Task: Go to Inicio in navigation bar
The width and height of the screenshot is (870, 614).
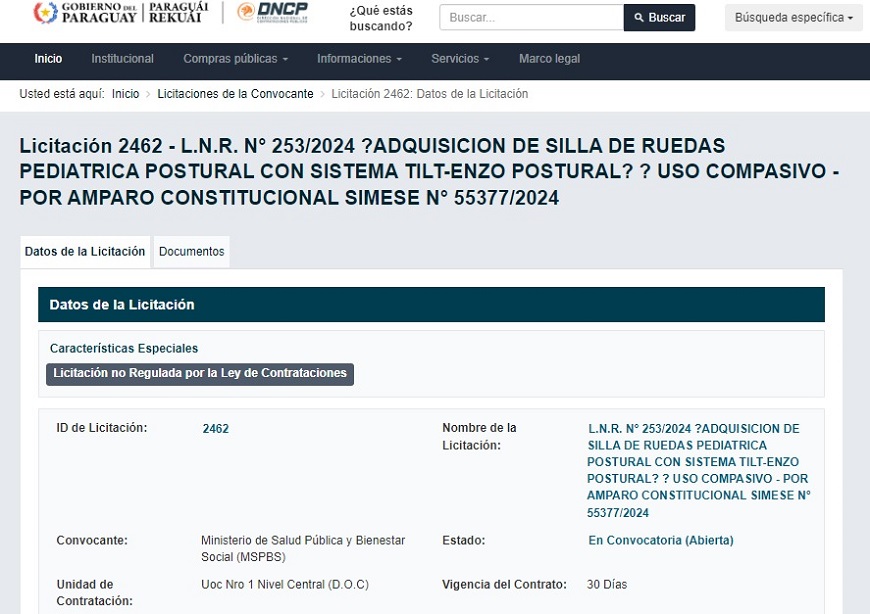Action: tap(48, 59)
